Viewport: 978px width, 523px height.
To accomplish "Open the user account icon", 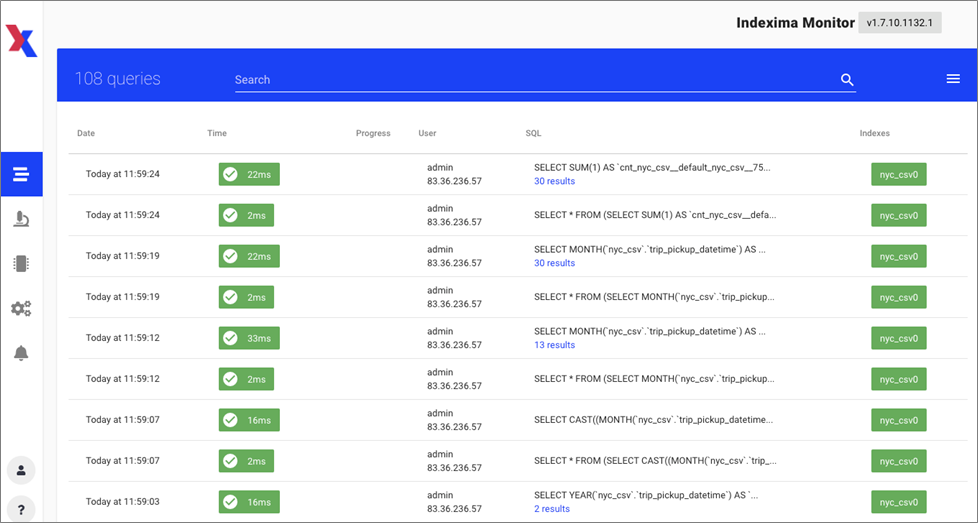I will point(21,471).
